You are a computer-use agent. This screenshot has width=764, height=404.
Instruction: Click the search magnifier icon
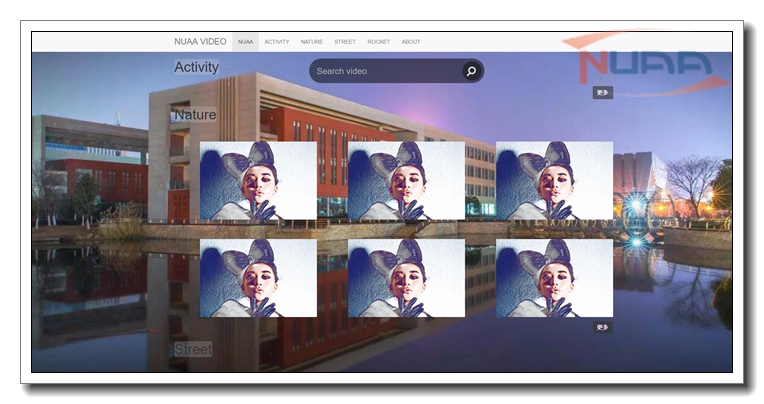coord(470,71)
